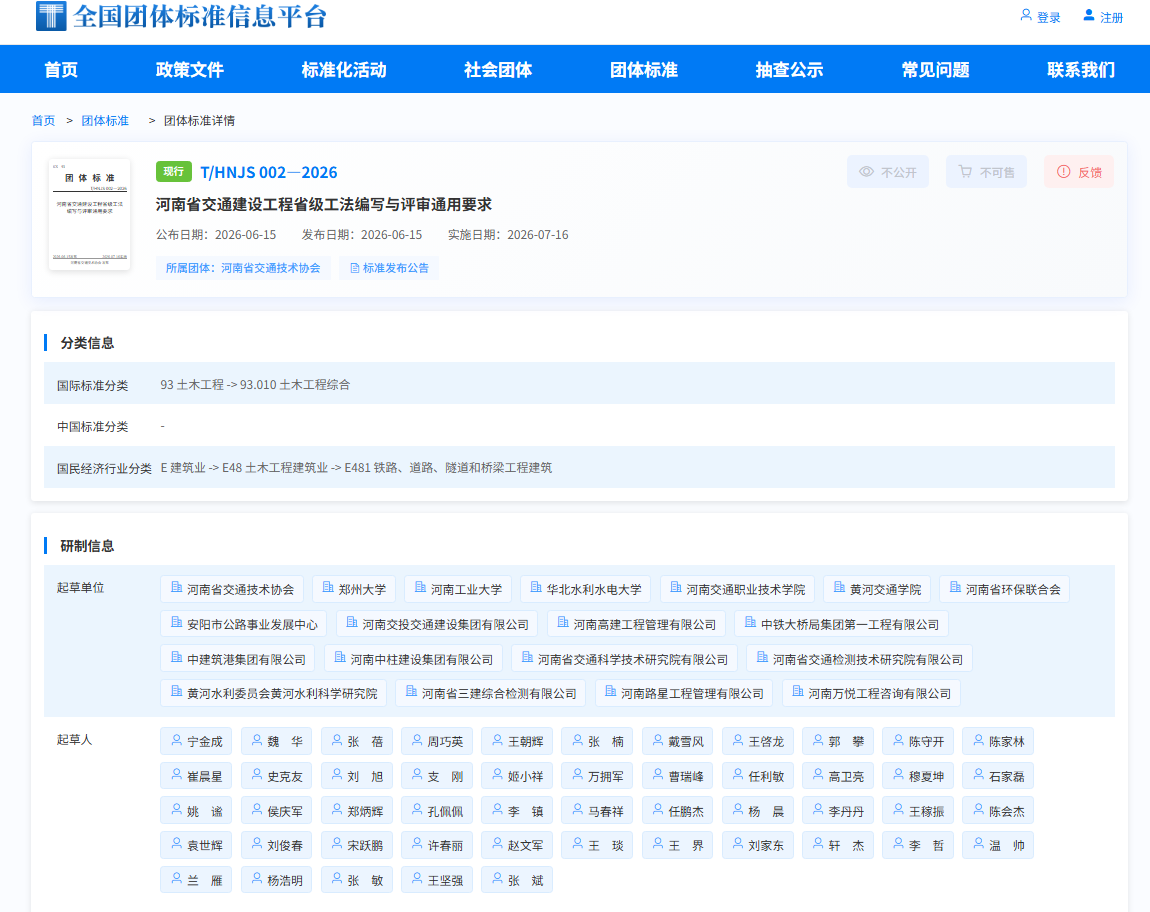Viewport: 1150px width, 912px height.
Task: Click the person icon beside 石家磊
Action: coord(978,775)
